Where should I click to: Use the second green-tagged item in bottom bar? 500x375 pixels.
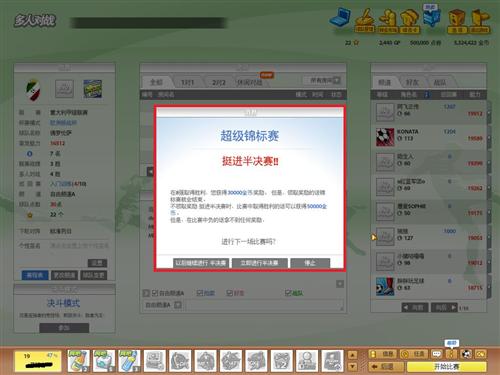click(104, 361)
